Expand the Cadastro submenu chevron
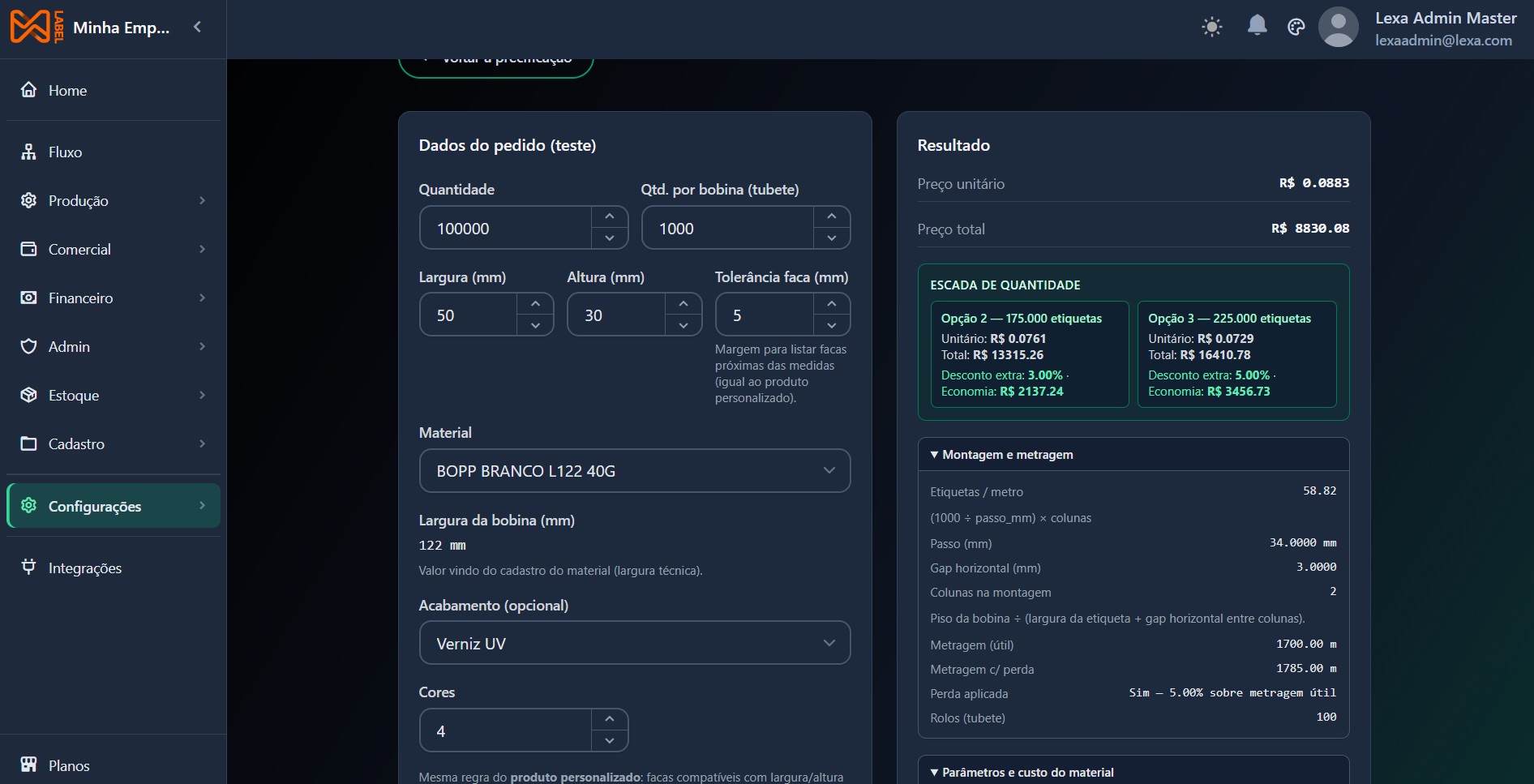This screenshot has width=1534, height=784. coord(202,443)
